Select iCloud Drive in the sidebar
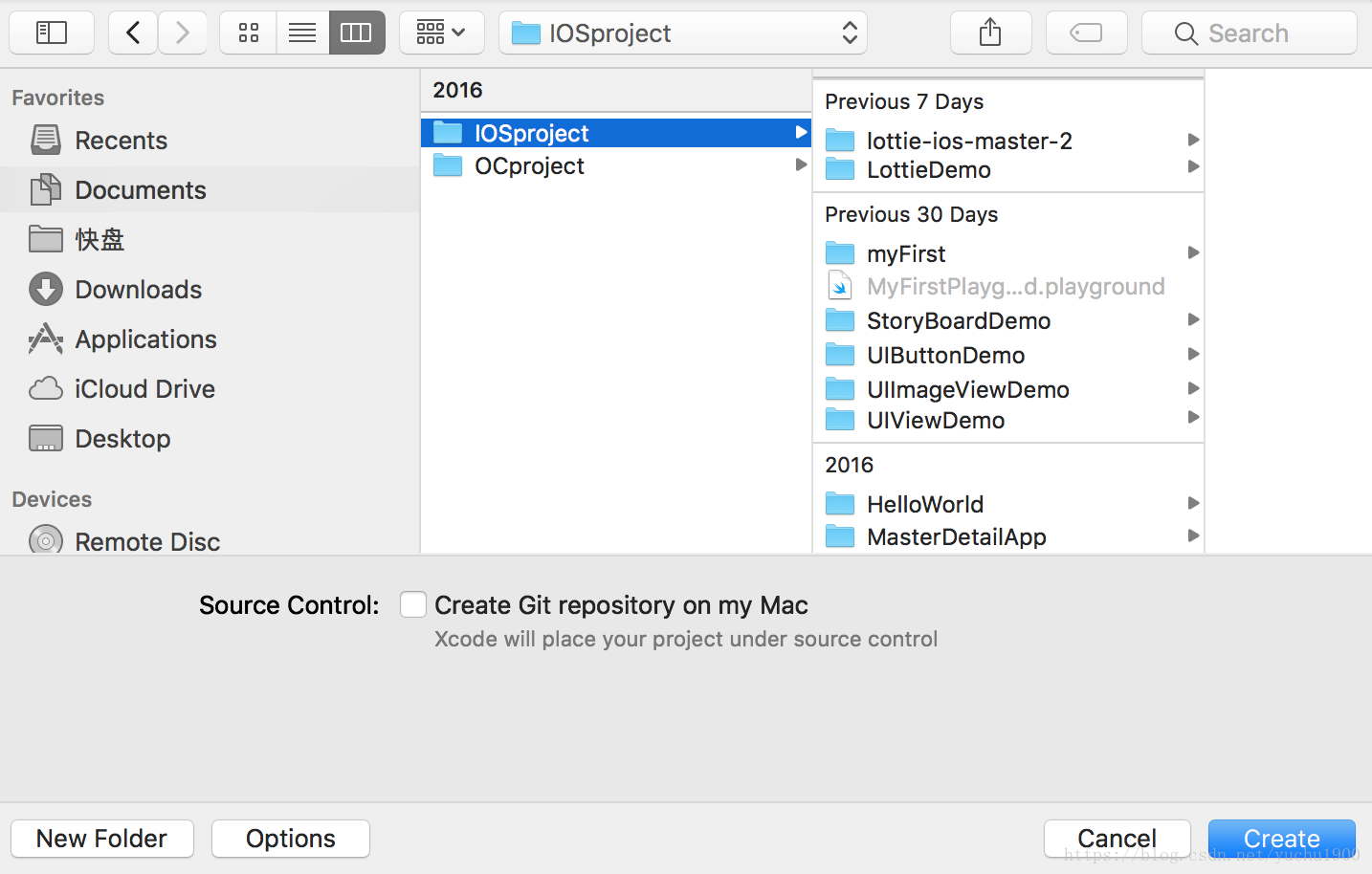 pyautogui.click(x=144, y=389)
